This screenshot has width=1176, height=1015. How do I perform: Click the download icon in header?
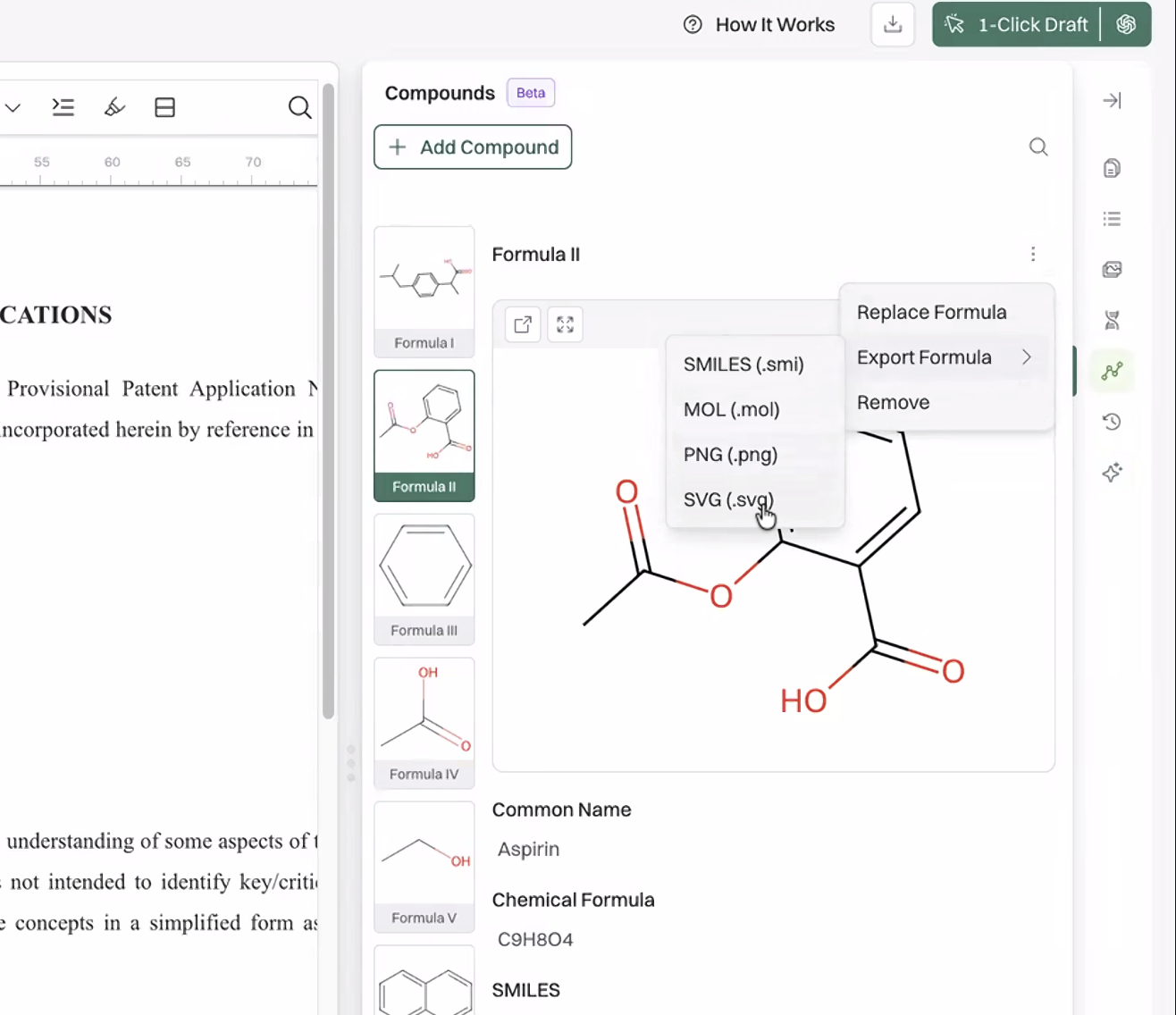[892, 24]
